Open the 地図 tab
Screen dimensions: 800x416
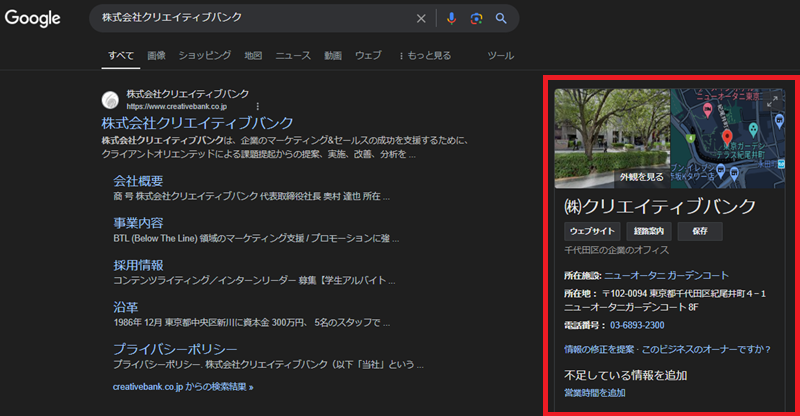click(x=253, y=55)
